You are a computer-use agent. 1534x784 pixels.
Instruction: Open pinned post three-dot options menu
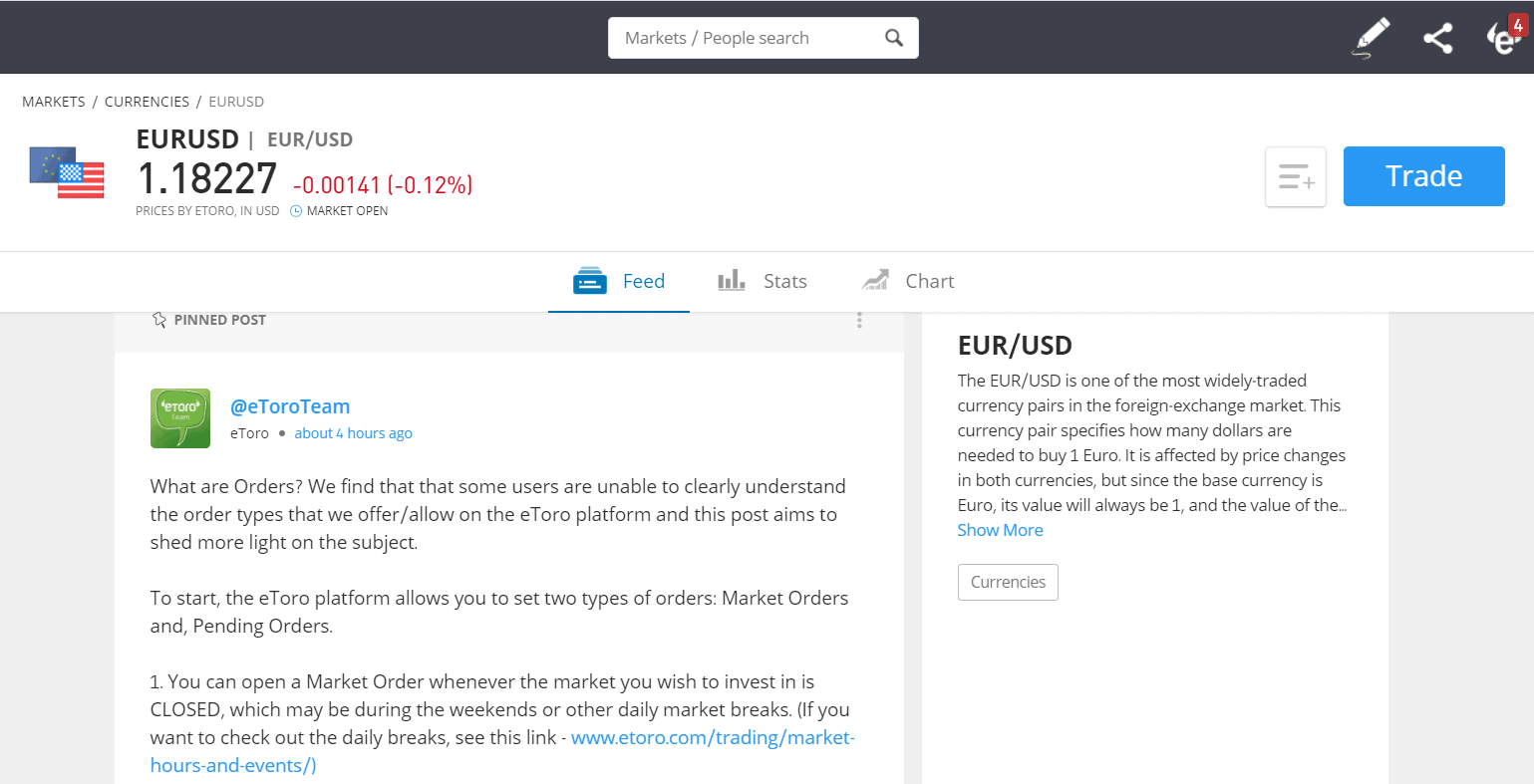859,320
